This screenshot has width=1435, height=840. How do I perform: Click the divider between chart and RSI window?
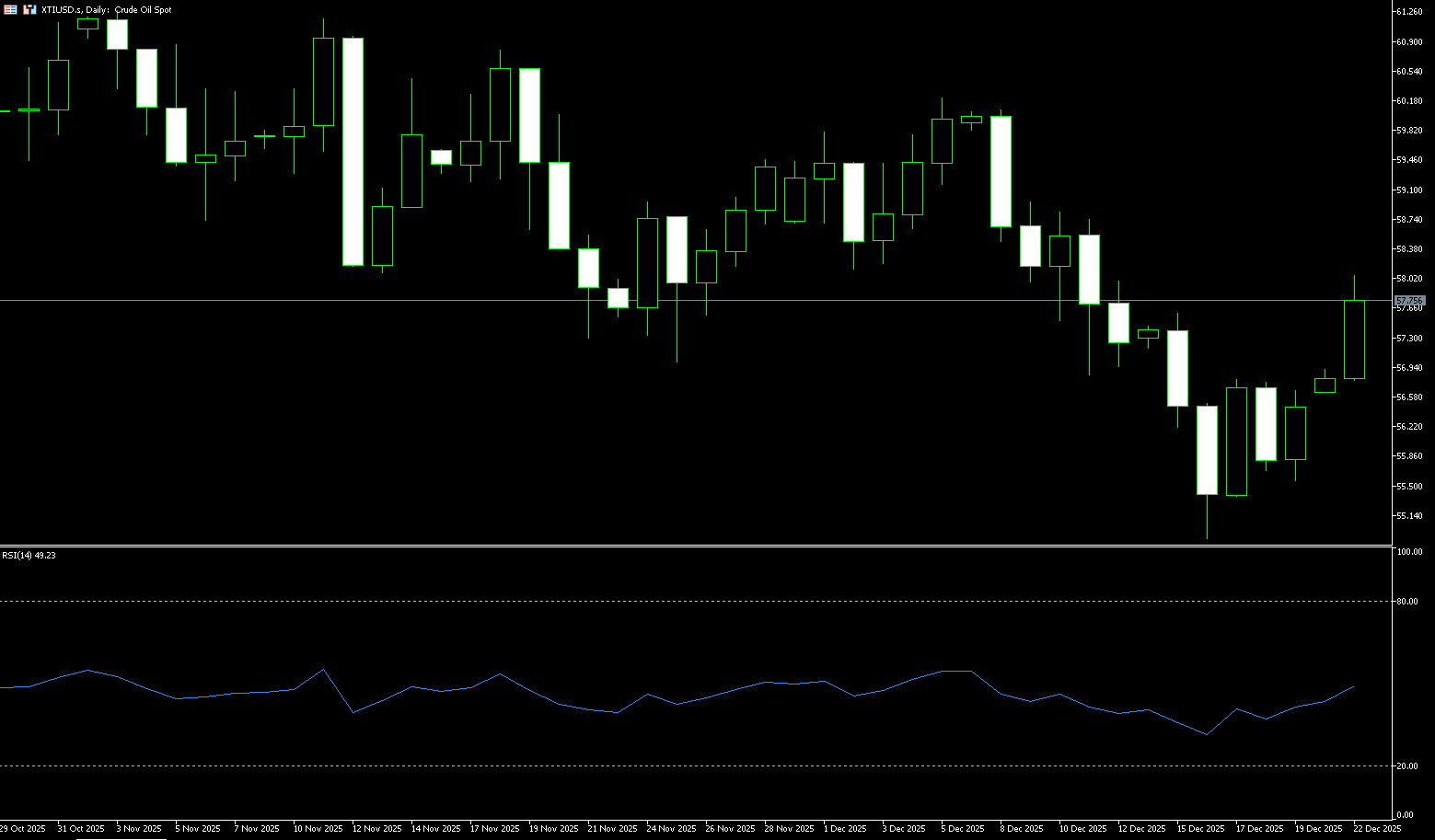(x=700, y=547)
